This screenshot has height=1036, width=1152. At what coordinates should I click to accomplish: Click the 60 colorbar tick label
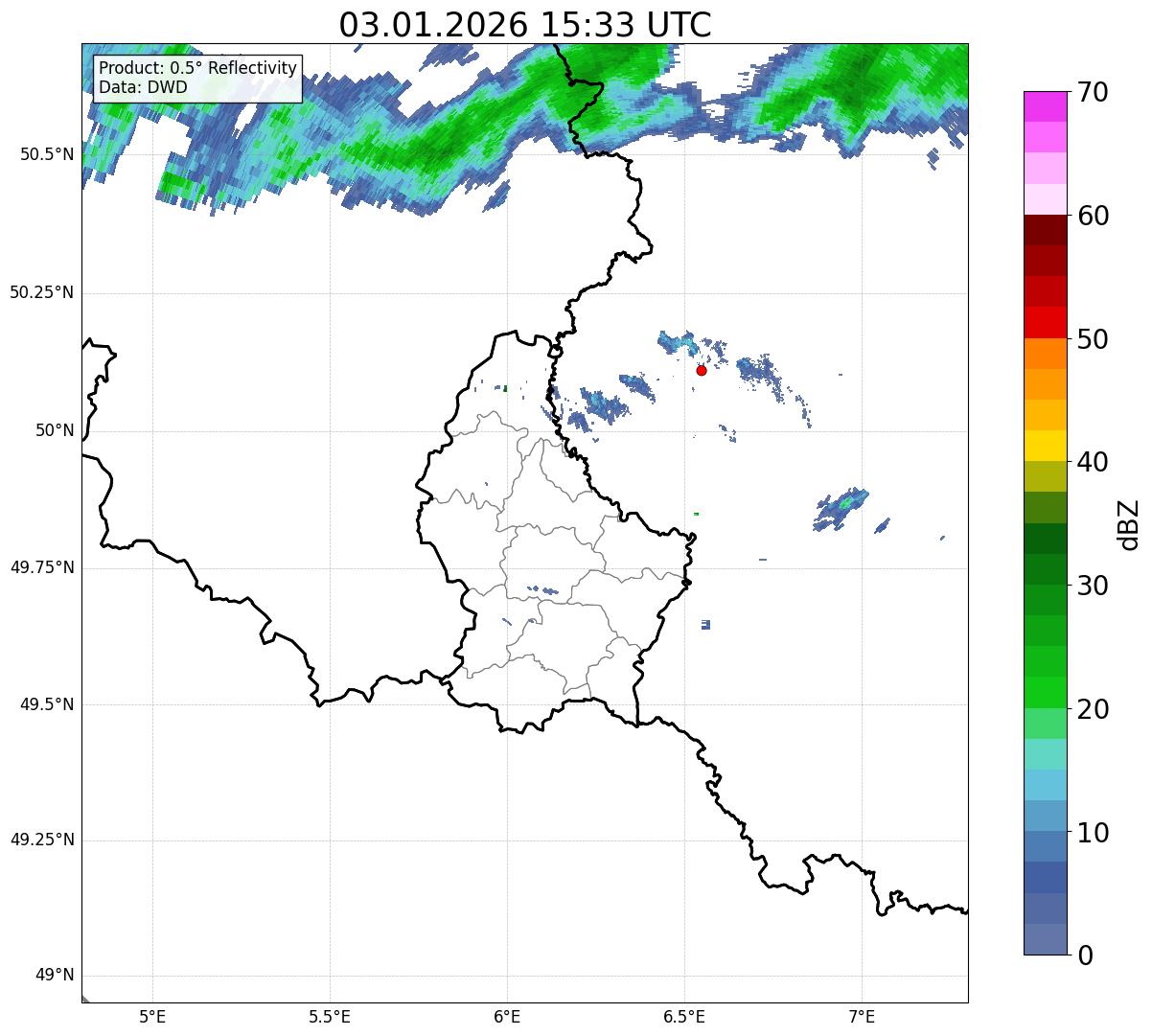(x=1092, y=216)
